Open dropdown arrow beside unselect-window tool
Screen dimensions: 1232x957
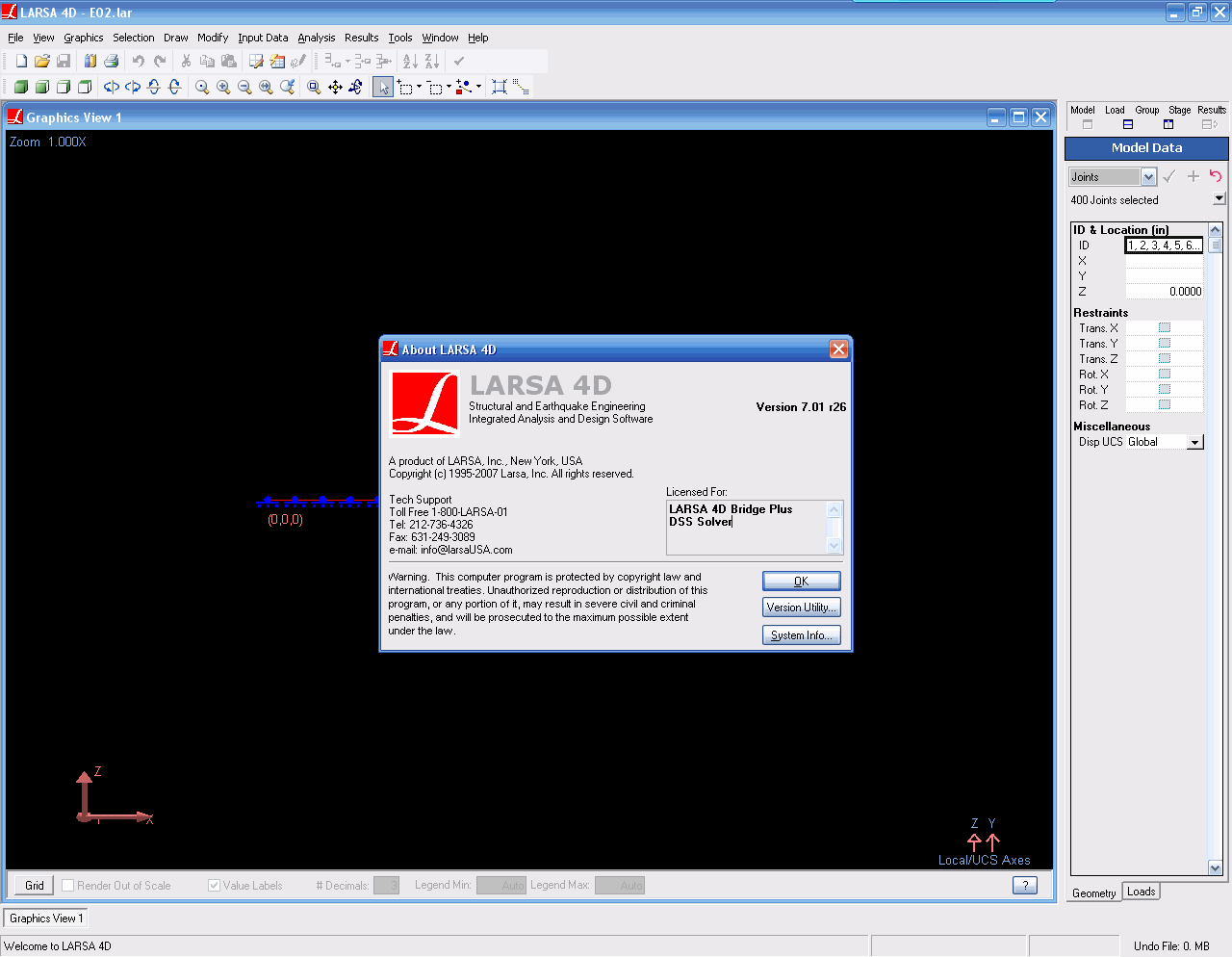[449, 87]
